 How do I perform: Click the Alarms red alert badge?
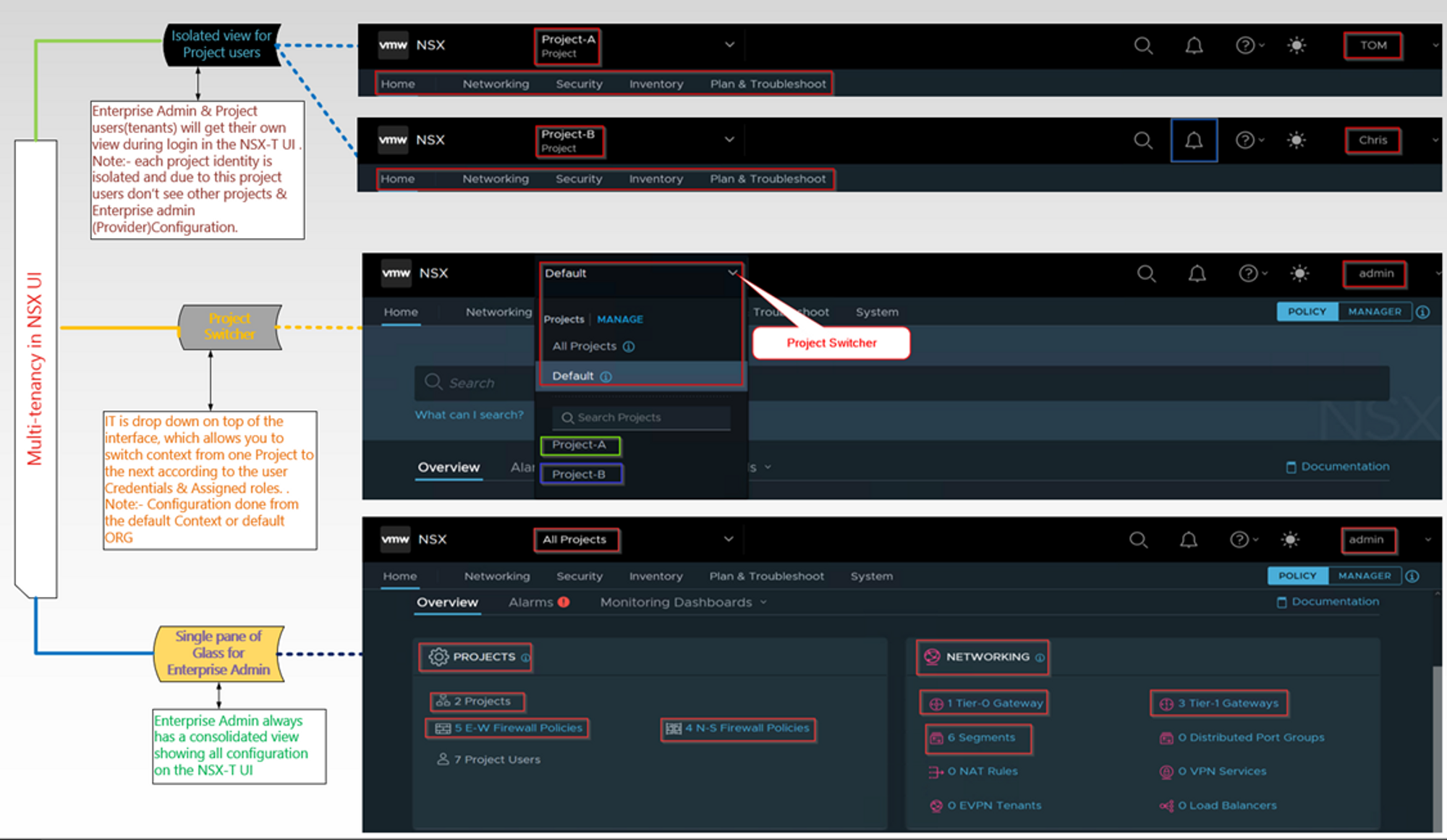pos(564,602)
